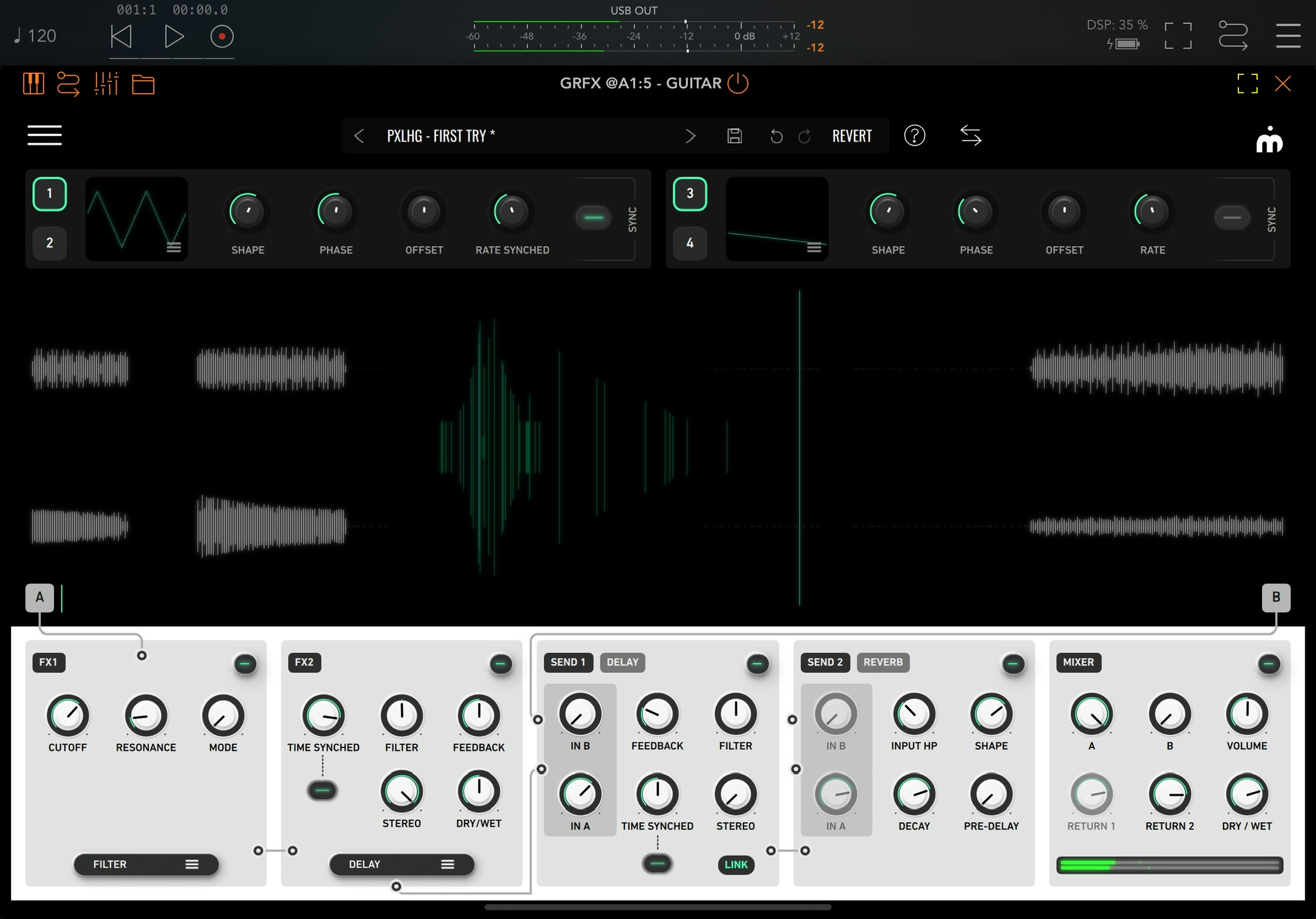Image resolution: width=1316 pixels, height=919 pixels.
Task: Click the LINK button in SEND 1
Action: (736, 864)
